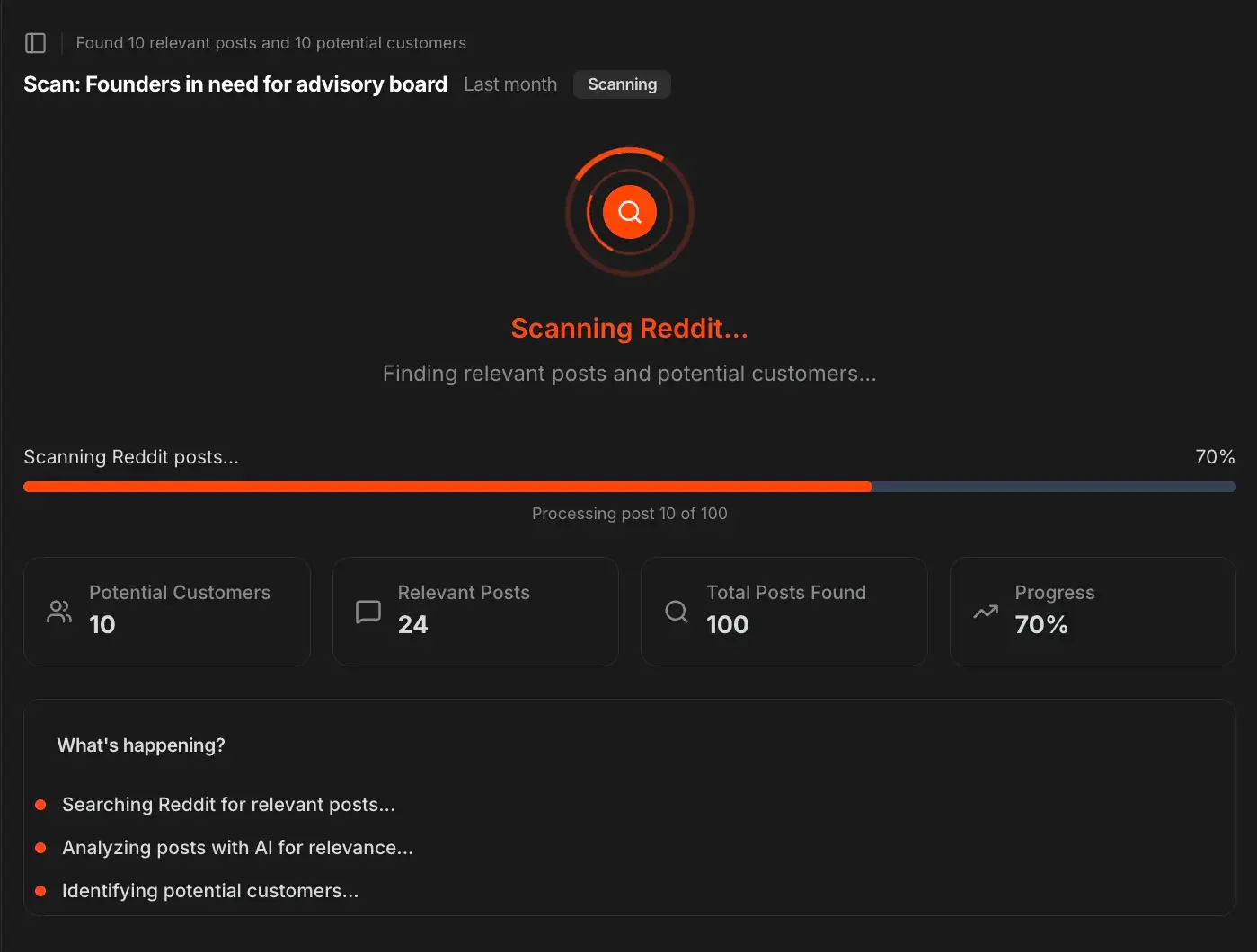The height and width of the screenshot is (952, 1257).
Task: Click the bullet beside Identifying potential customers
Action: tap(40, 891)
